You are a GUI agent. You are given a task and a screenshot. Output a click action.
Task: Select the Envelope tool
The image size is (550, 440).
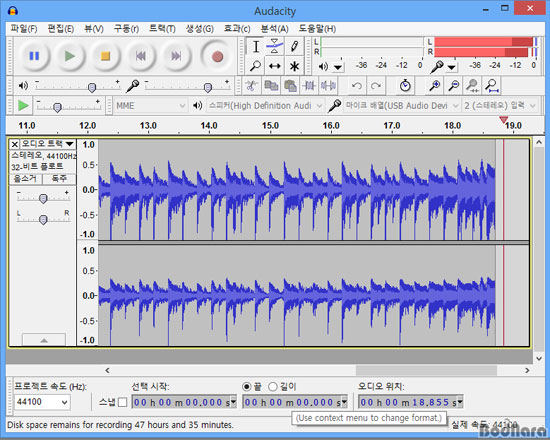275,46
